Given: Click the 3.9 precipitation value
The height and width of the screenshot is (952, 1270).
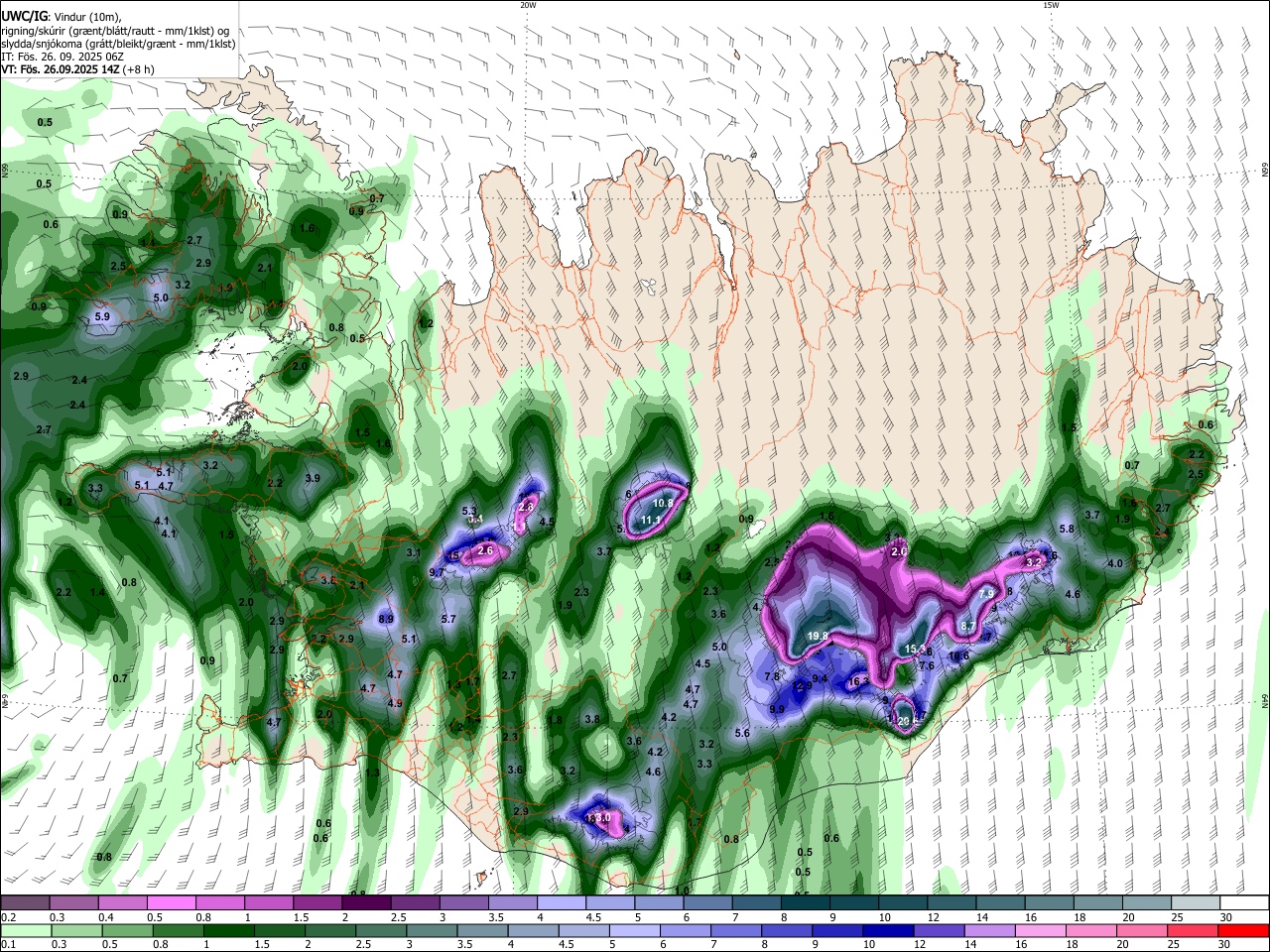Looking at the screenshot, I should click(313, 478).
